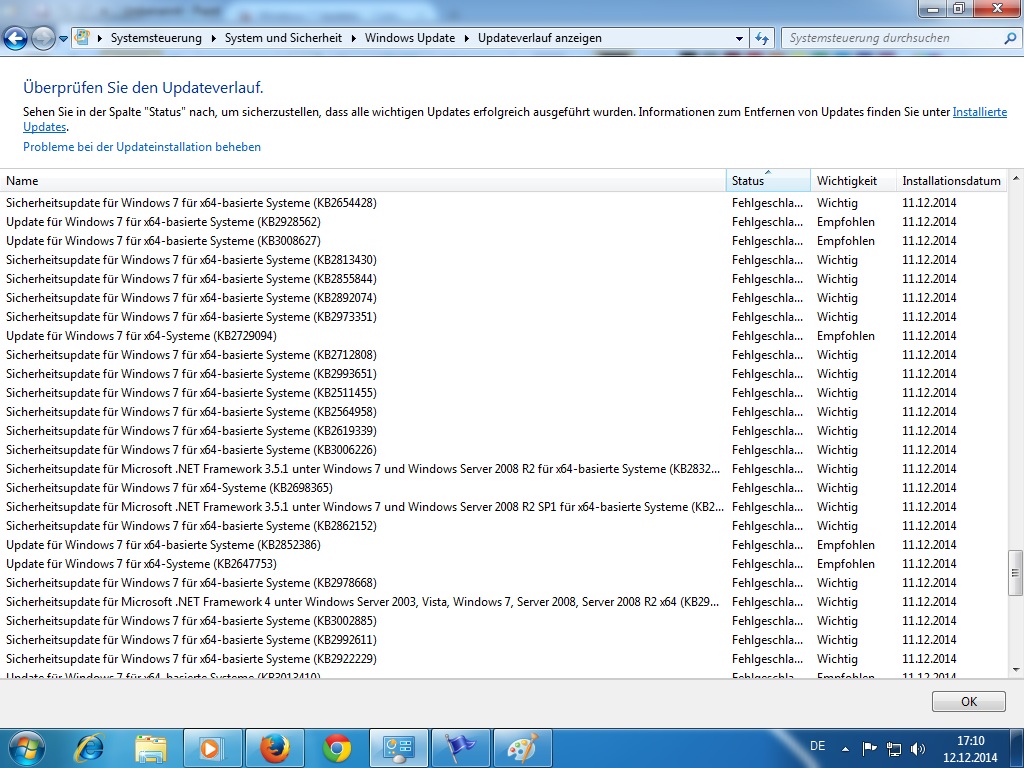The height and width of the screenshot is (768, 1024).
Task: Select update KB2855844 row
Action: pyautogui.click(x=504, y=279)
